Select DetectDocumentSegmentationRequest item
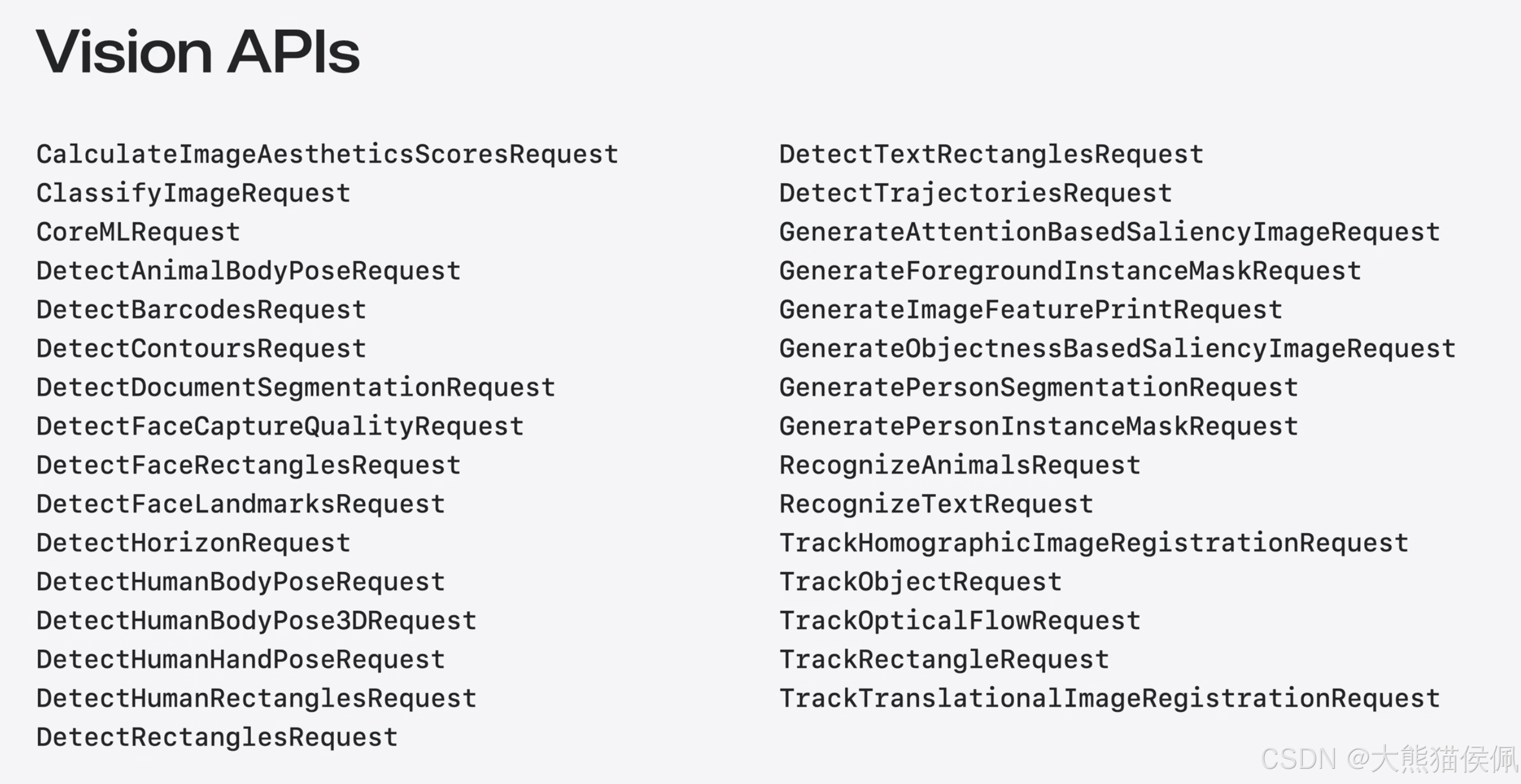The image size is (1521, 784). click(x=296, y=389)
